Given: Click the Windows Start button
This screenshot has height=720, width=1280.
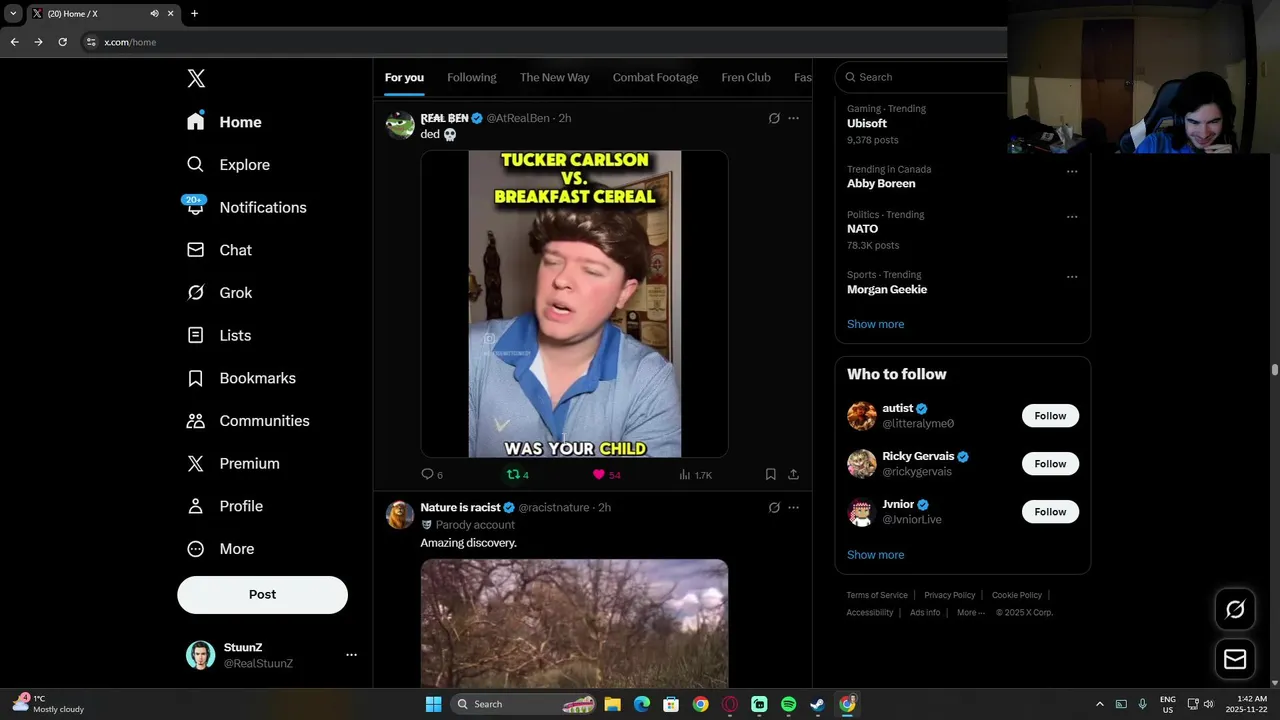Looking at the screenshot, I should coord(433,704).
